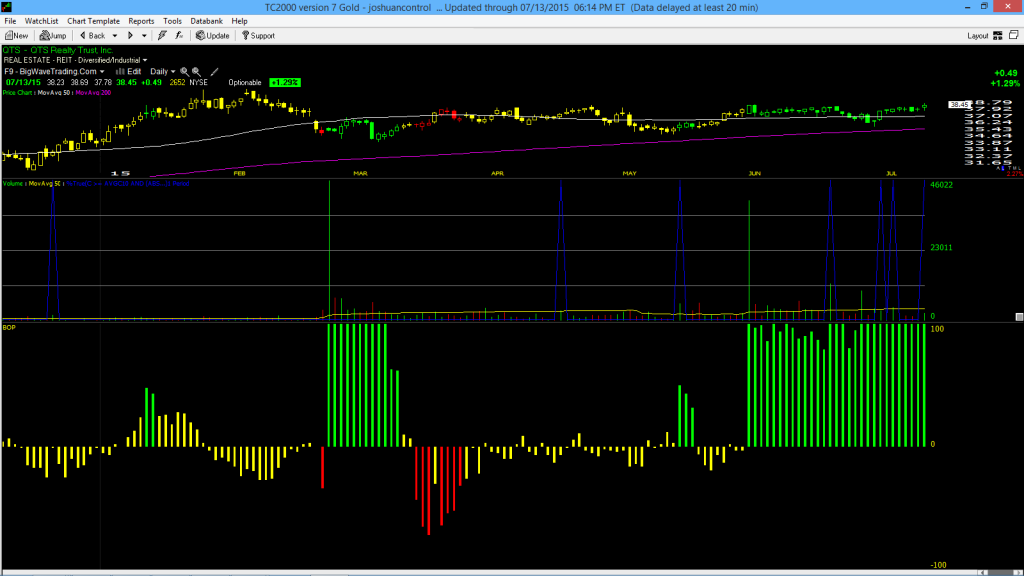1024x576 pixels.
Task: Click the small gray square by volume pane
Action: coord(1019,317)
